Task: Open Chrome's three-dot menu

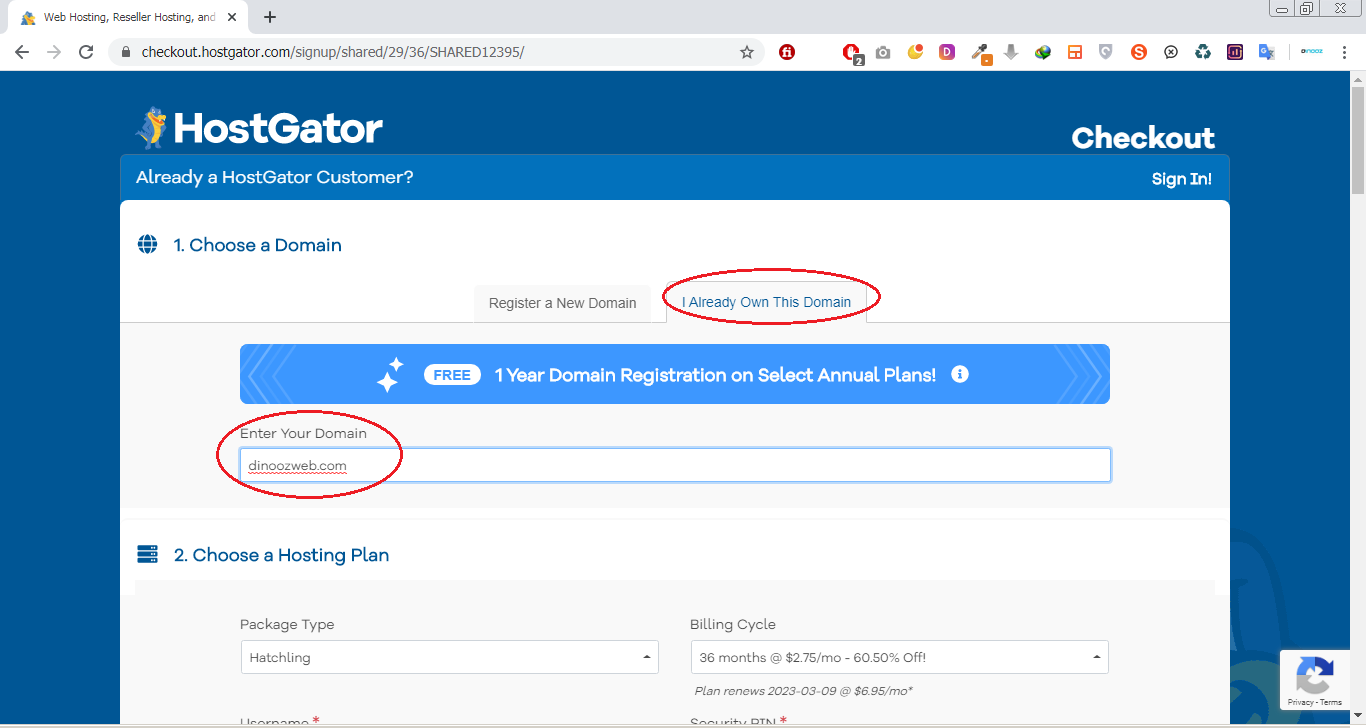Action: coord(1345,52)
